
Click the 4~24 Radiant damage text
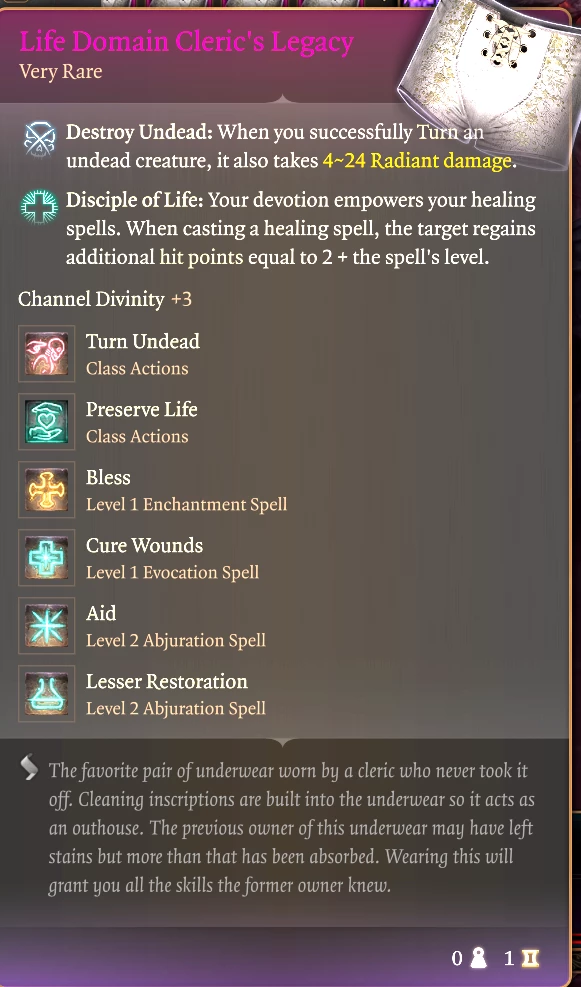coord(417,161)
